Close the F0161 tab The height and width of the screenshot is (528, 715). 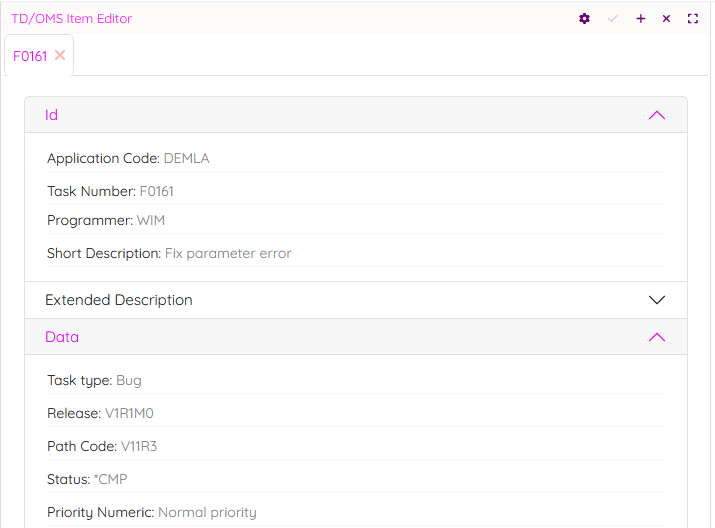pyautogui.click(x=60, y=56)
